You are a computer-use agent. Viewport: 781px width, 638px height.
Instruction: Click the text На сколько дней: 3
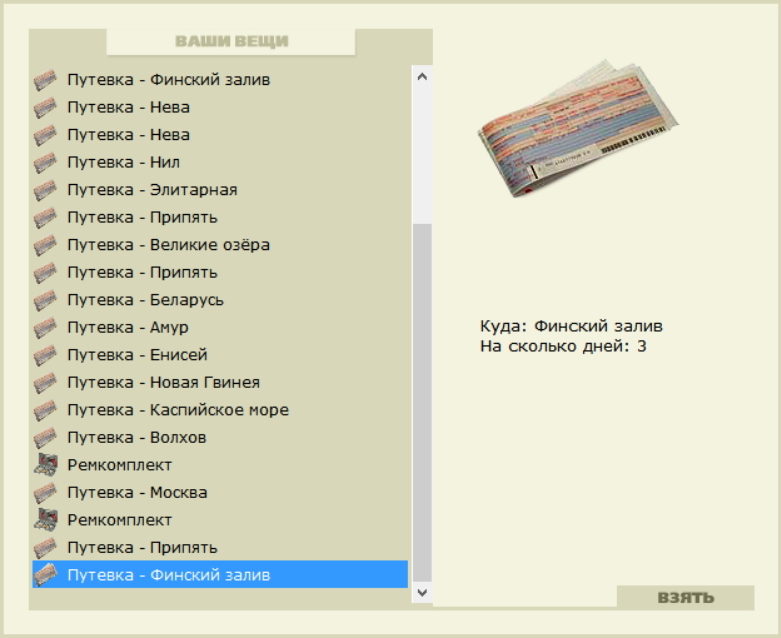[563, 346]
